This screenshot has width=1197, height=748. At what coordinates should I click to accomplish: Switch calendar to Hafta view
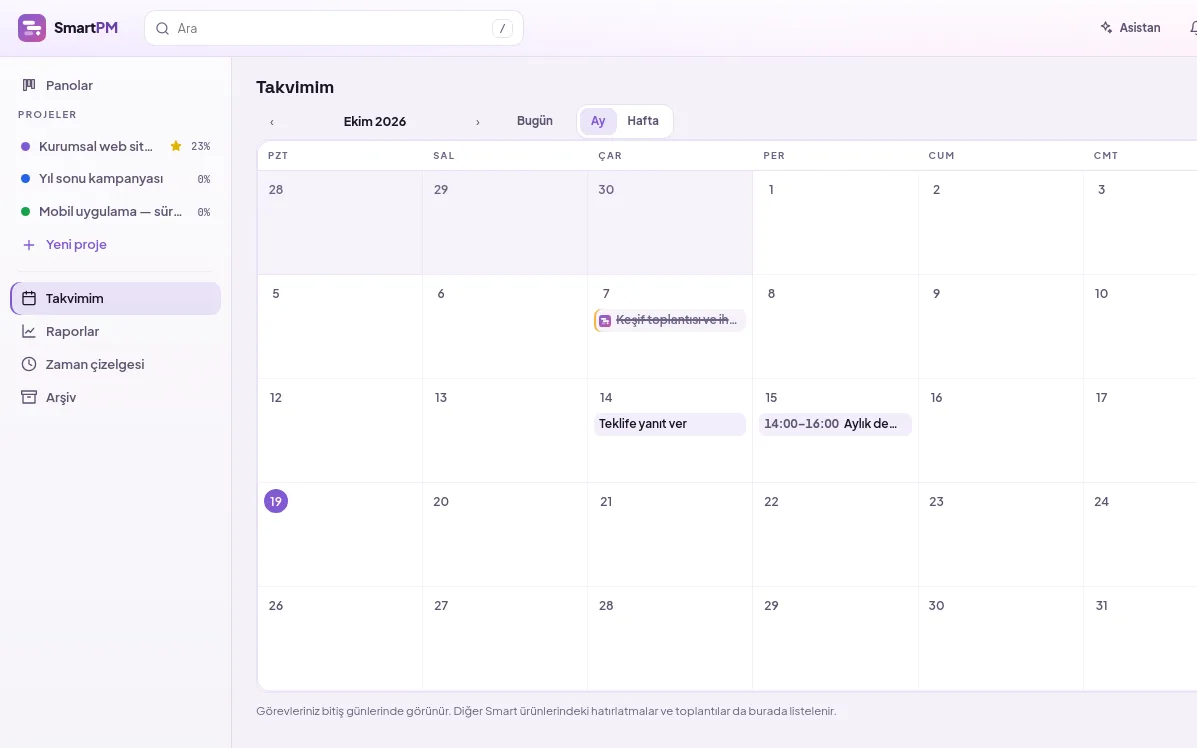click(643, 121)
